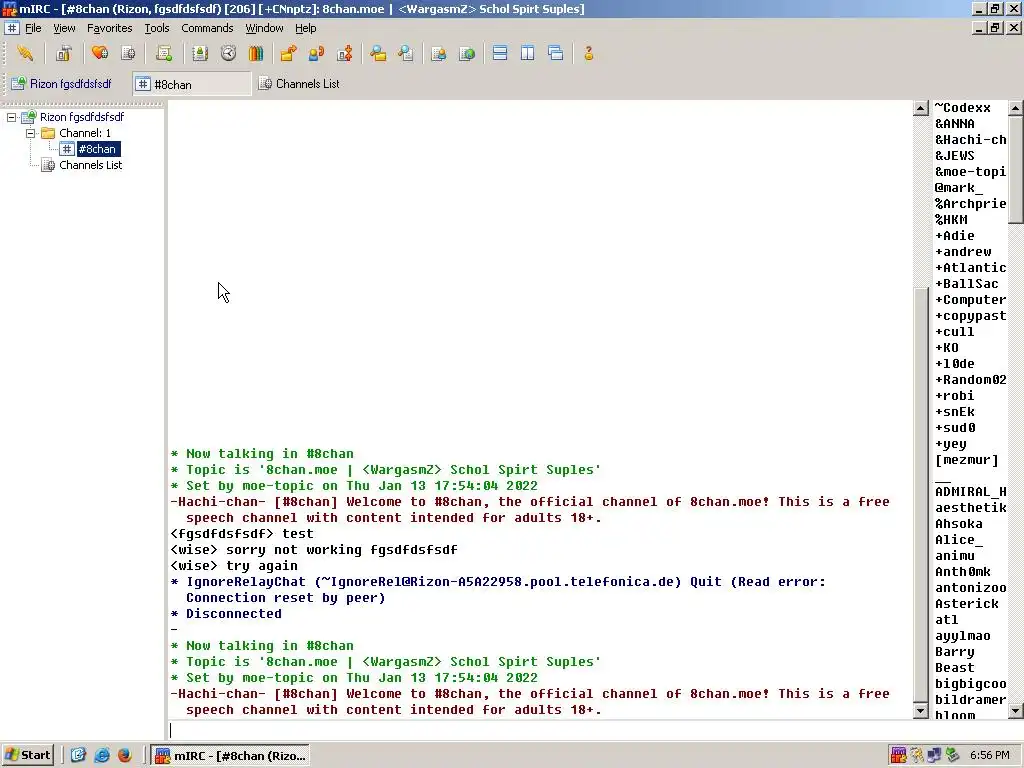
Task: Switch to the Rizon fgsdfdsfsdf switchbar tab
Action: click(x=62, y=84)
